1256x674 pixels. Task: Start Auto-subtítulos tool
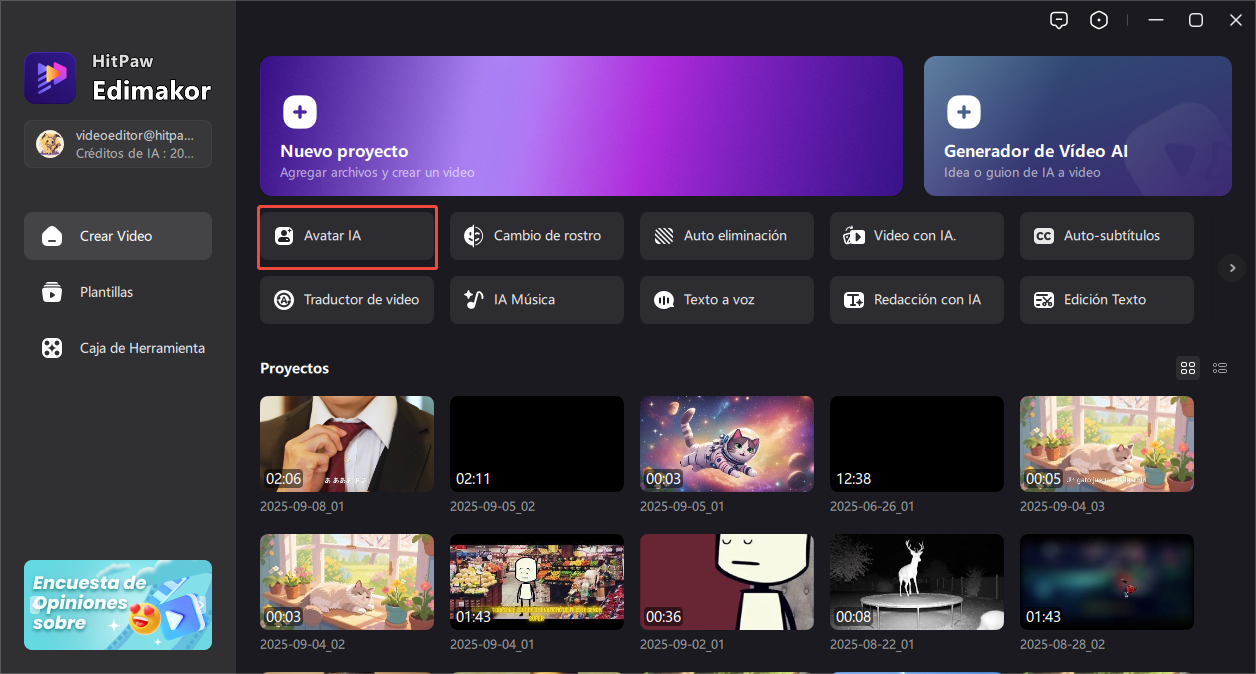pos(1106,236)
